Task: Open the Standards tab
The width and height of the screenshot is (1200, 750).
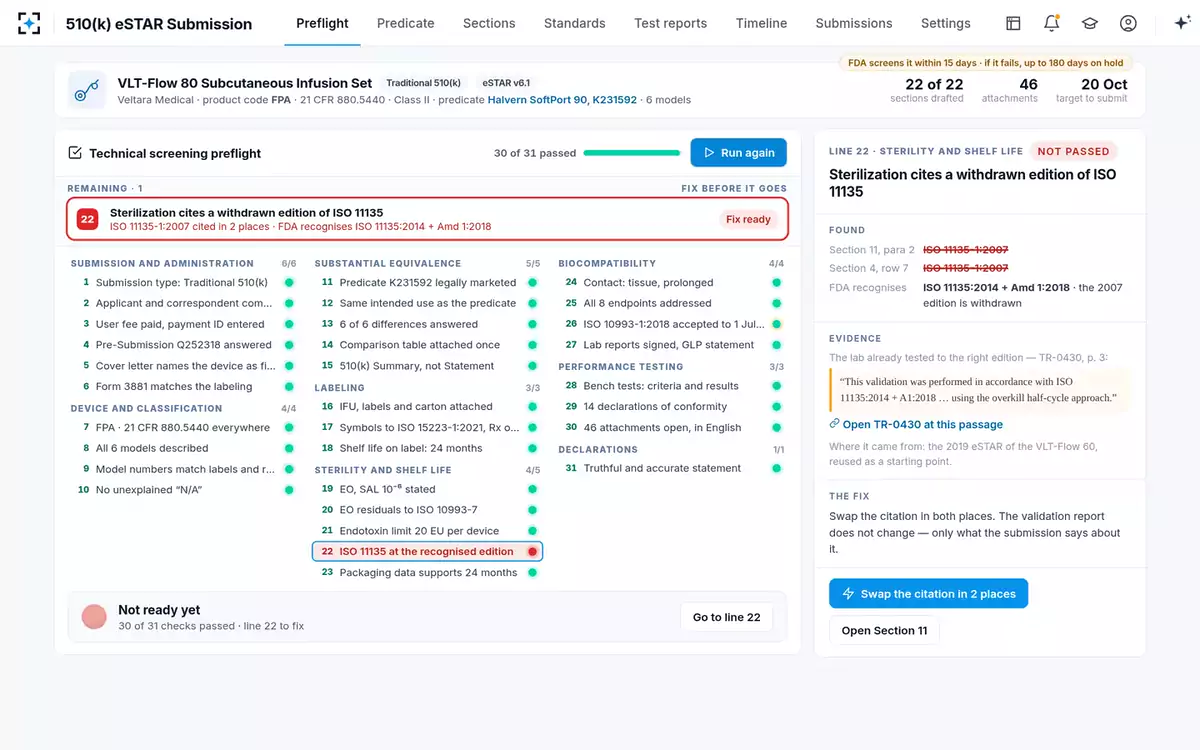Action: [x=575, y=23]
